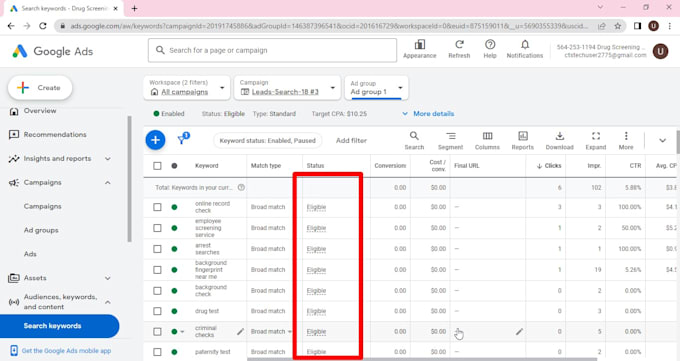Image resolution: width=680 pixels, height=361 pixels.
Task: Open Ads in the sidebar
Action: click(x=30, y=254)
